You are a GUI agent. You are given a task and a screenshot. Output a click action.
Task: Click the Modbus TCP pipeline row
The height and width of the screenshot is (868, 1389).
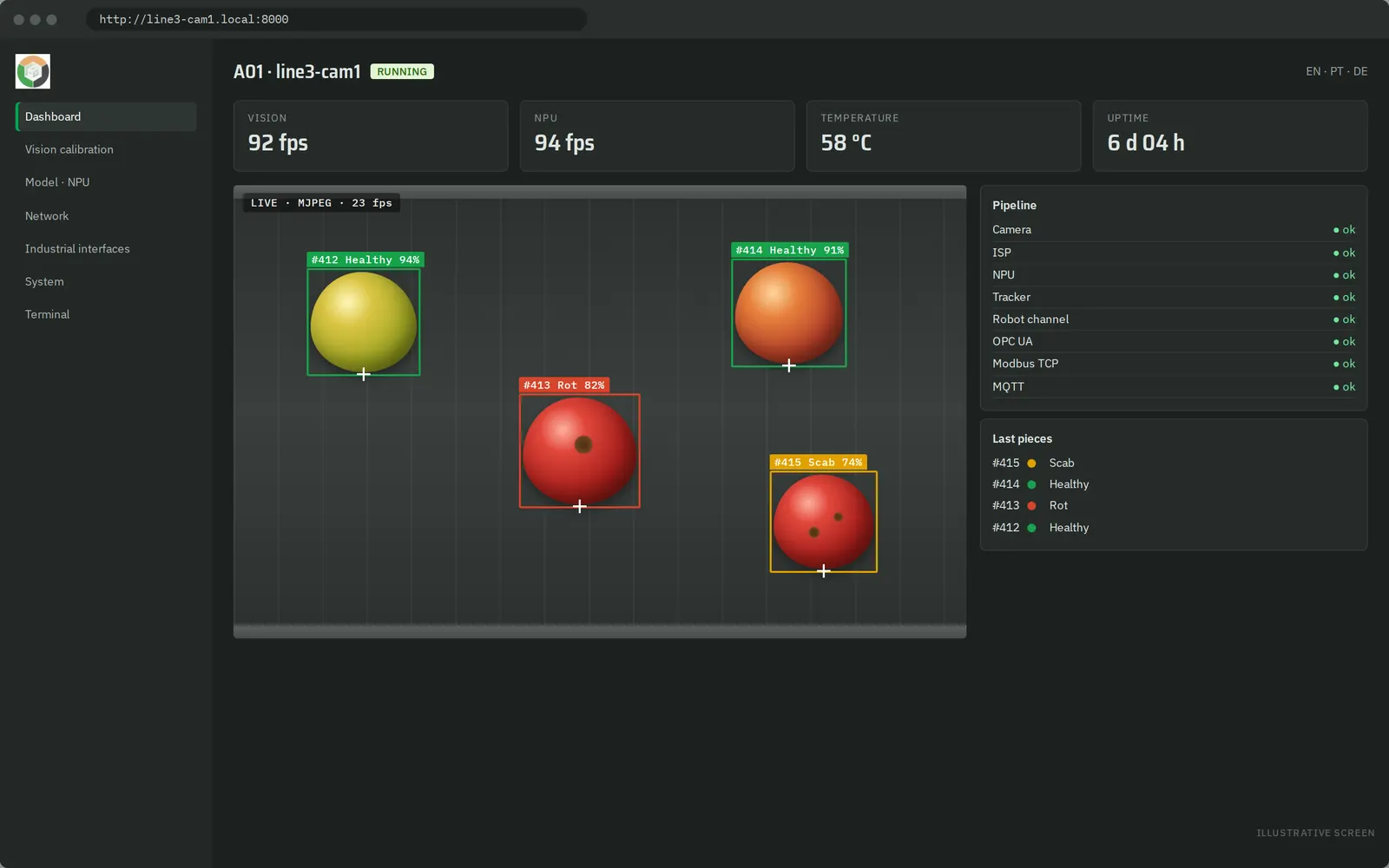(1174, 364)
